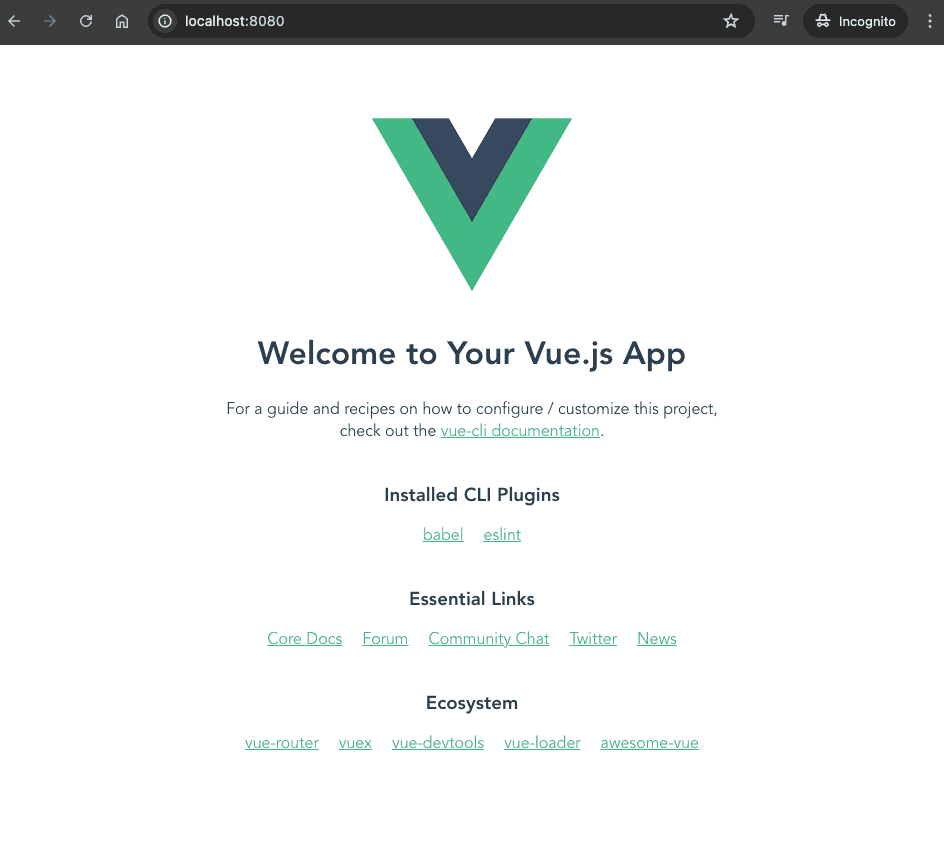The image size is (944, 841).
Task: Click the Incognito indicator button
Action: tap(855, 21)
